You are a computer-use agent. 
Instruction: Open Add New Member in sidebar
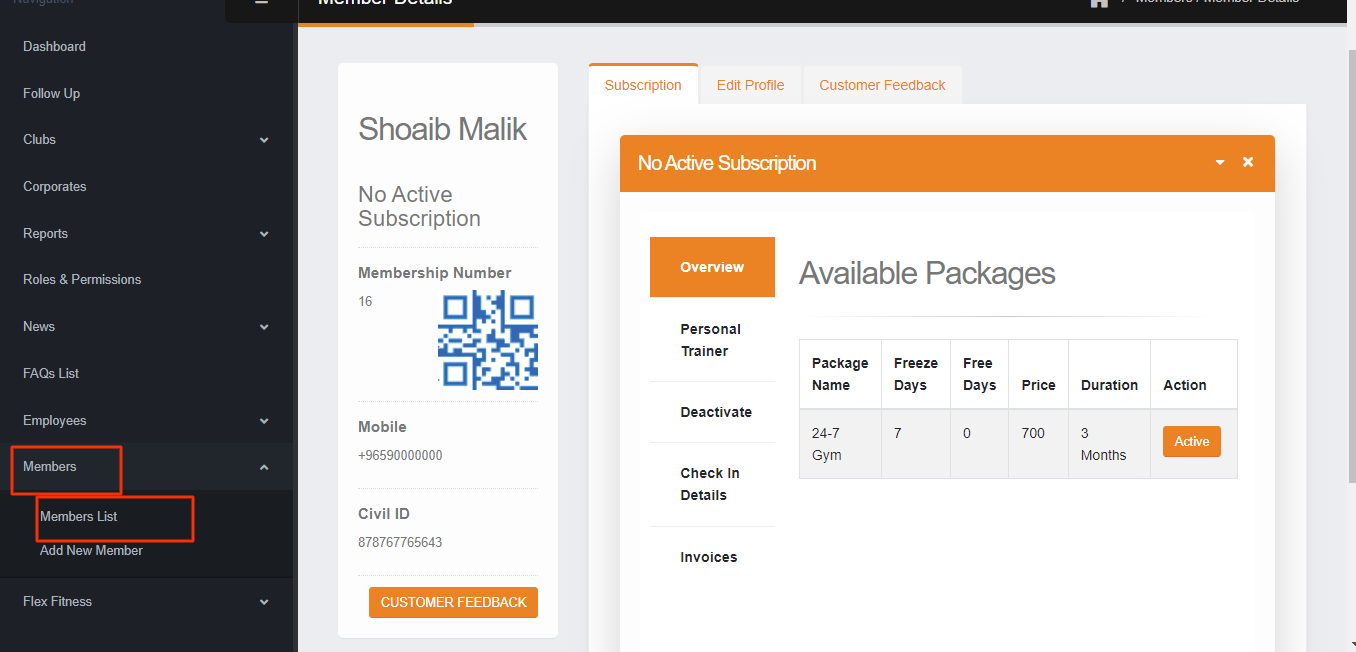91,551
